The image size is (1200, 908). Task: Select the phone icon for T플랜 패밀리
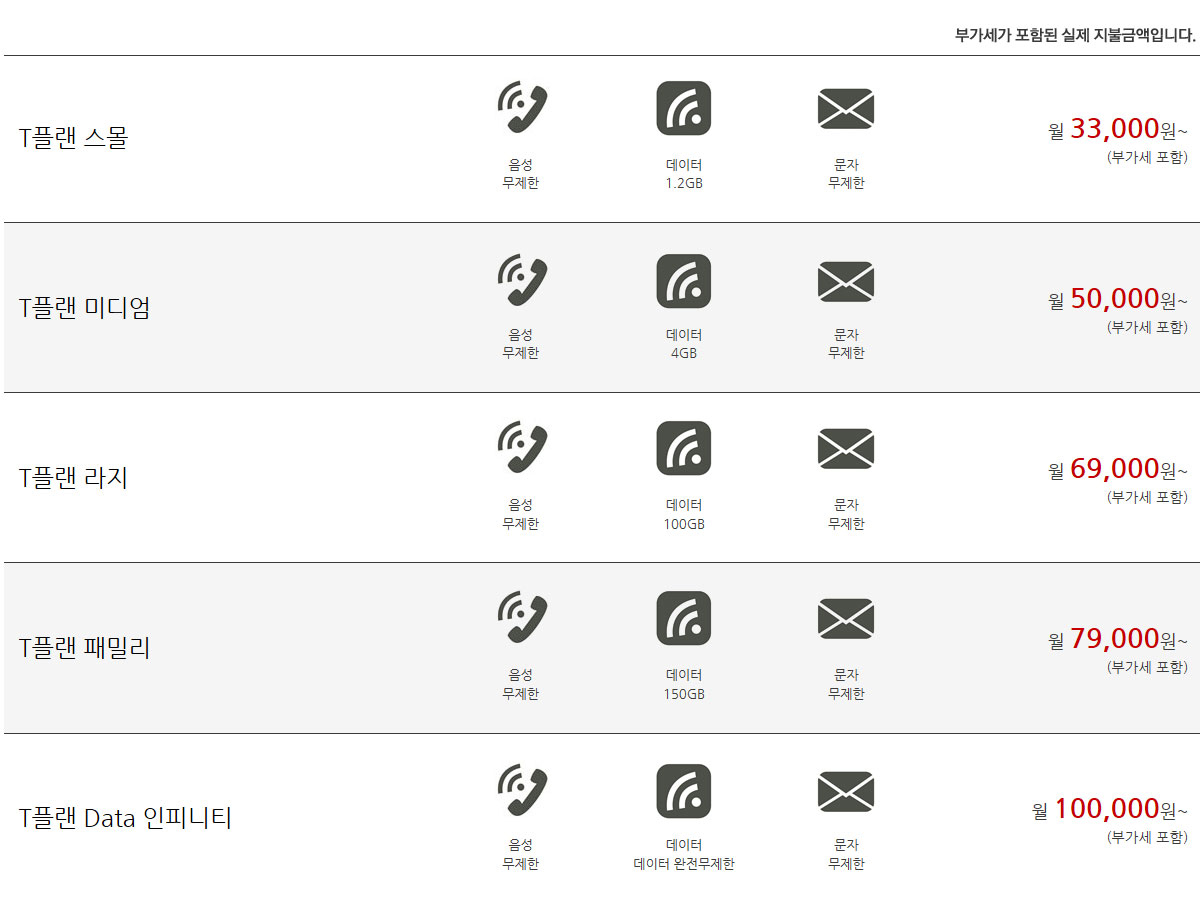pos(522,618)
